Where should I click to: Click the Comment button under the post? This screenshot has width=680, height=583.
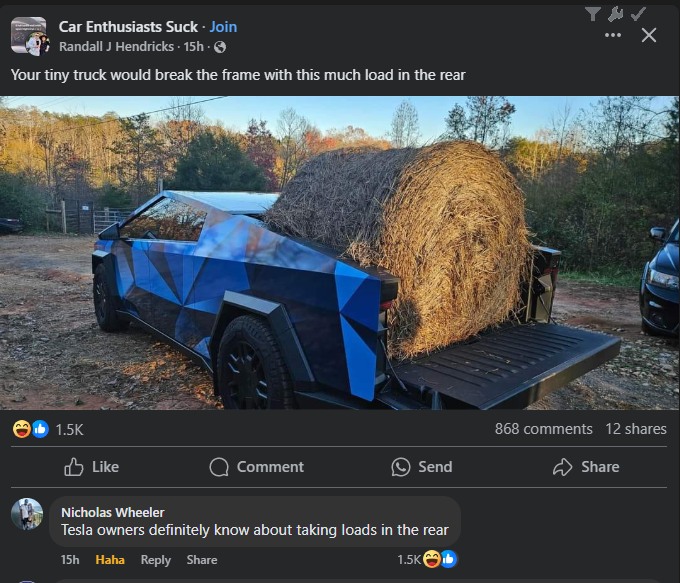click(x=256, y=467)
